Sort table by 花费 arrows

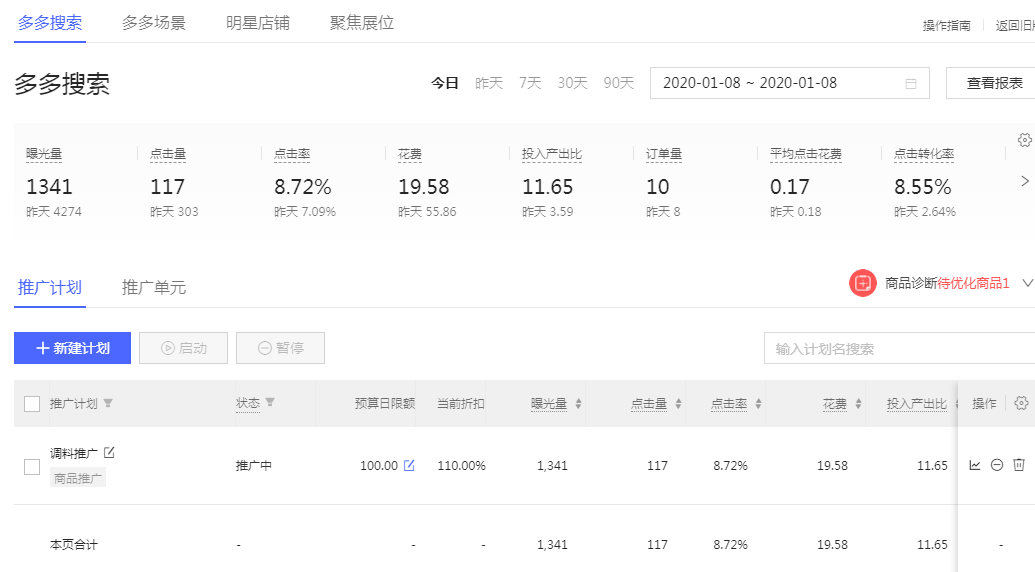[858, 404]
